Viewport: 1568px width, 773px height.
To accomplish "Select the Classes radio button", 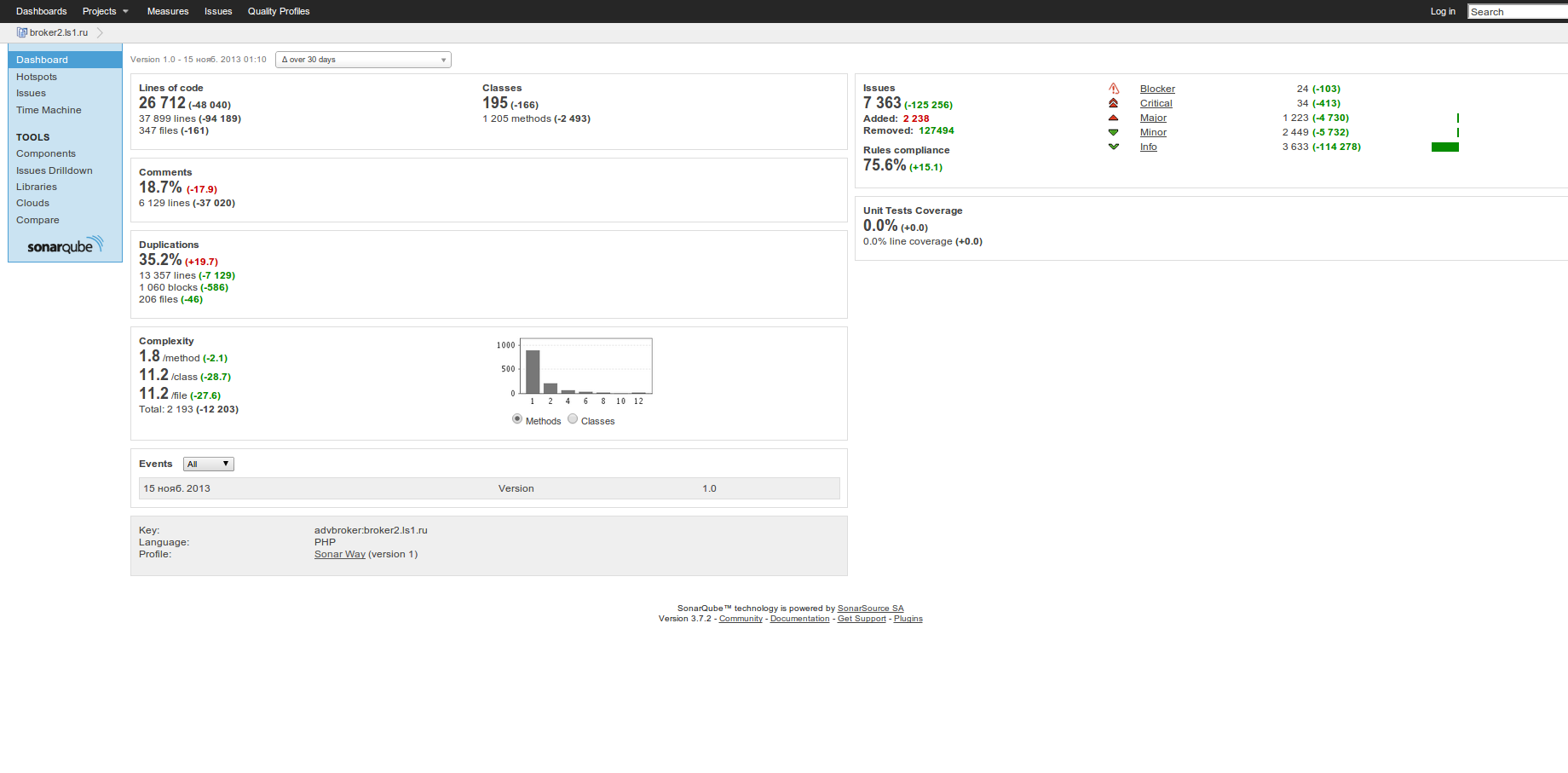I will pyautogui.click(x=573, y=419).
